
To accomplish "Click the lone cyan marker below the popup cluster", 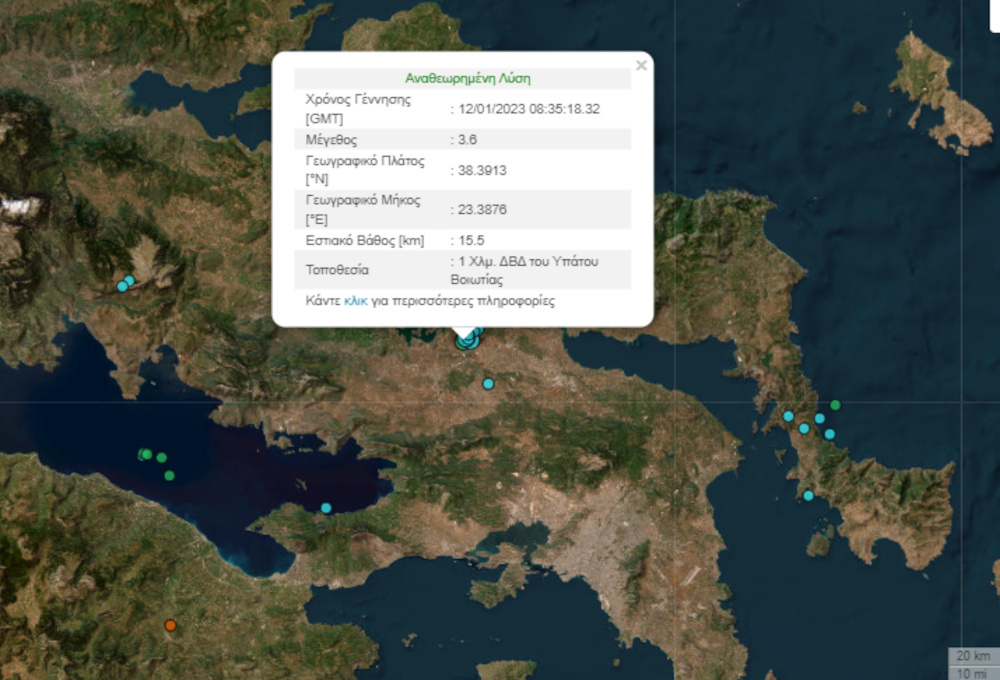I will (x=488, y=384).
